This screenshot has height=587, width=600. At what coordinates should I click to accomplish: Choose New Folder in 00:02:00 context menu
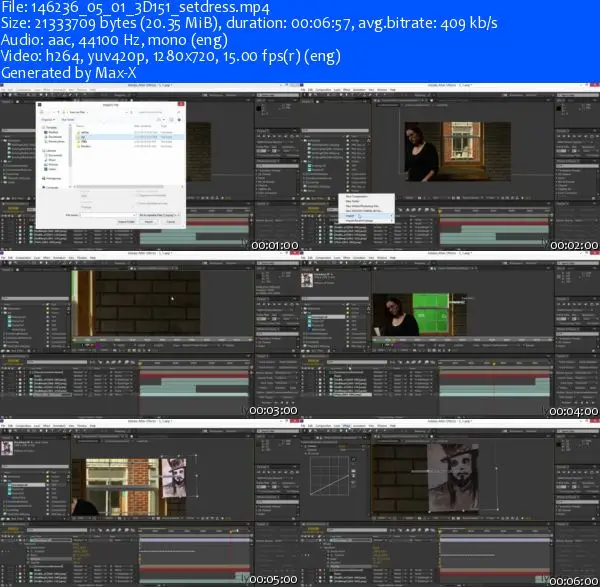(x=352, y=201)
